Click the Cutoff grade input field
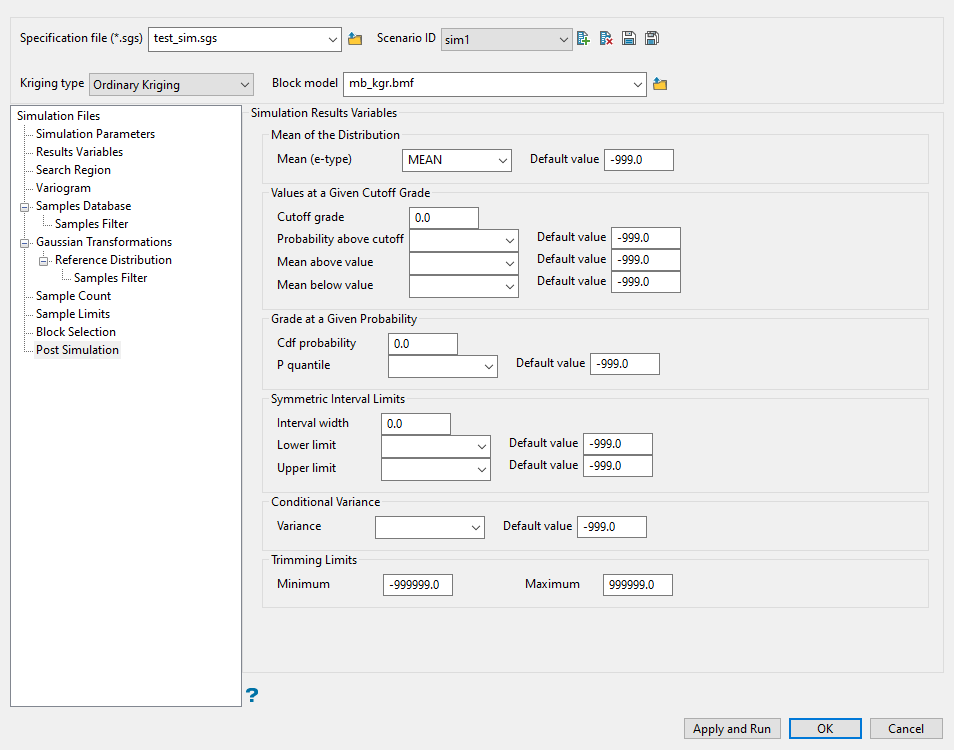 click(x=444, y=218)
